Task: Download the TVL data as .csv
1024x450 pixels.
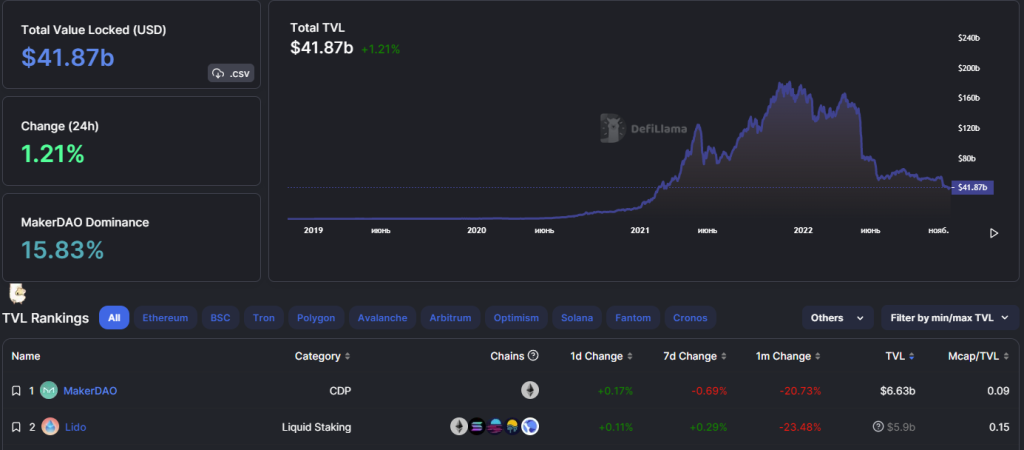Action: [231, 73]
